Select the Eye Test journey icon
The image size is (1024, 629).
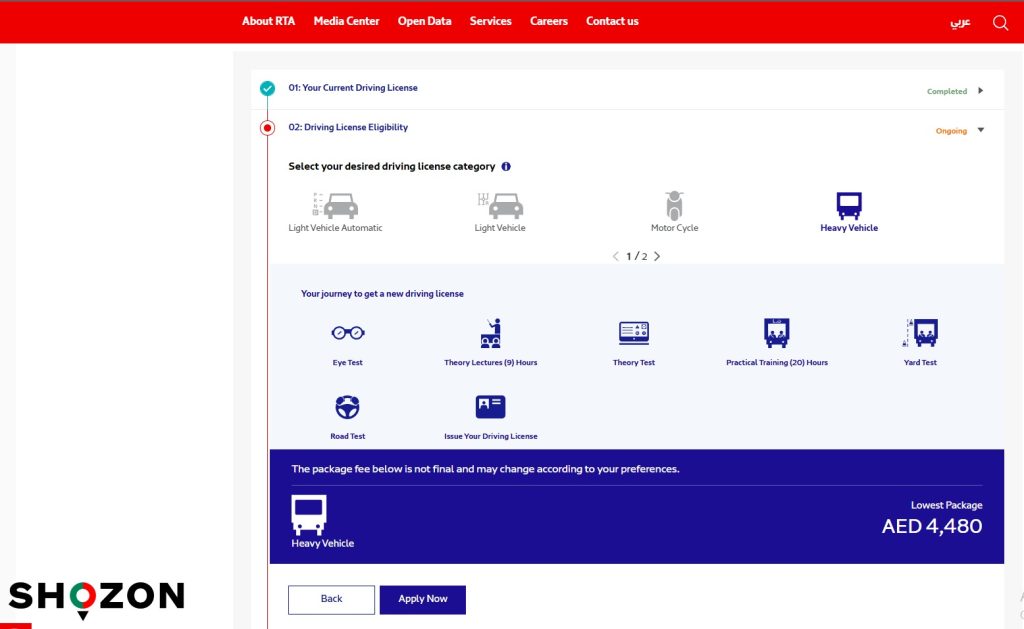coord(347,332)
